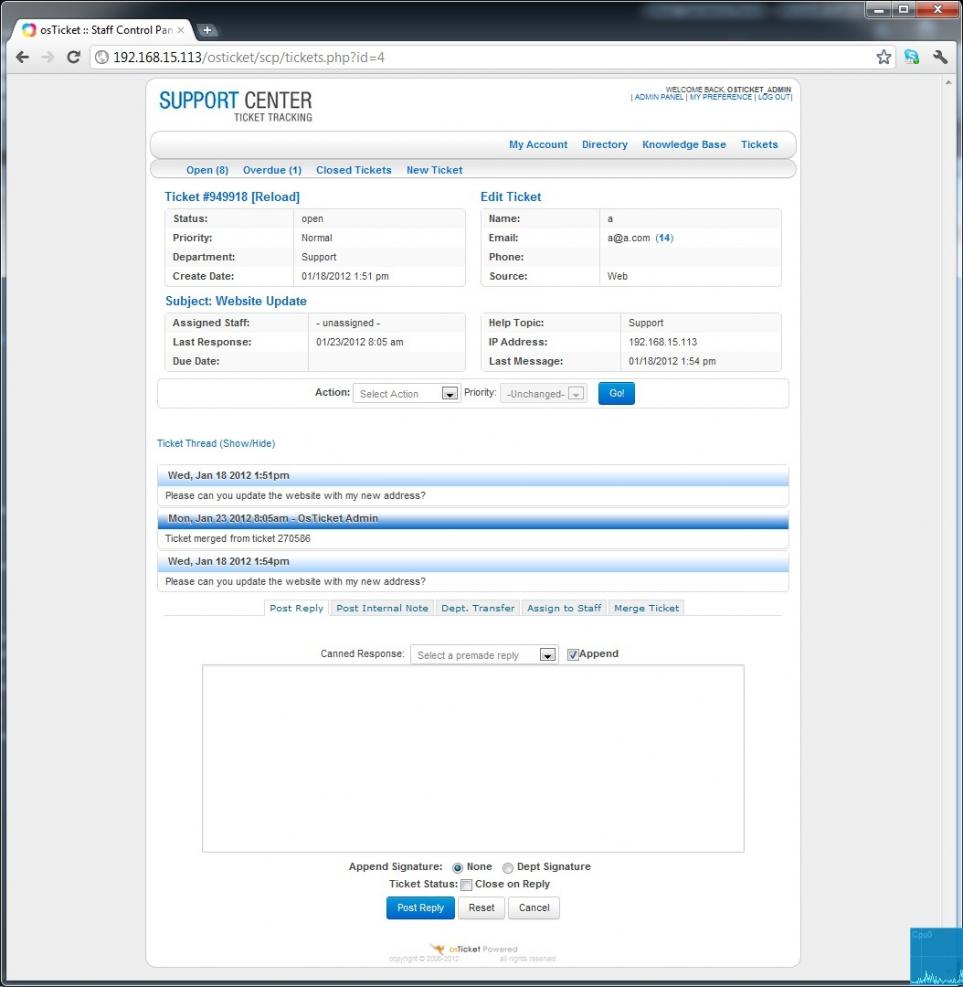View Closed Tickets list

coord(354,170)
